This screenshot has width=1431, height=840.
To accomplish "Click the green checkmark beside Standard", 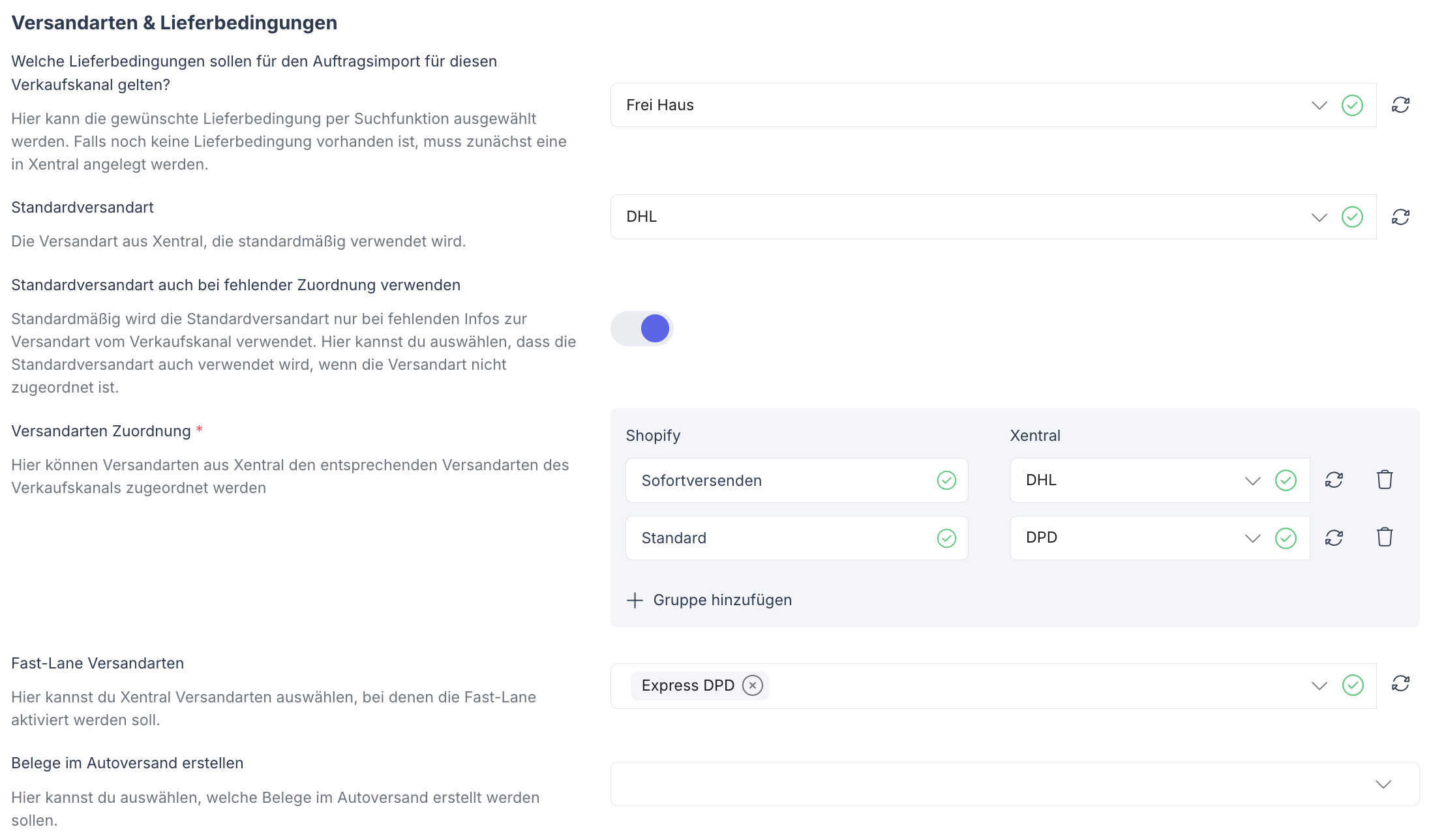I will (x=945, y=537).
